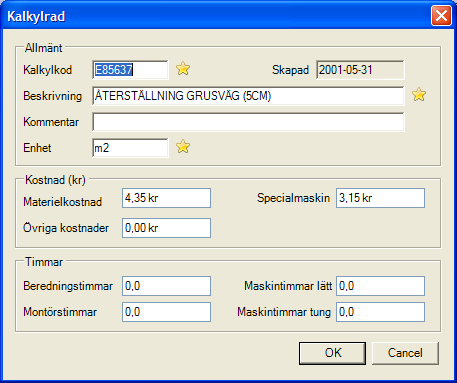This screenshot has height=383, width=457.
Task: Click the Skapad label
Action: coord(290,70)
